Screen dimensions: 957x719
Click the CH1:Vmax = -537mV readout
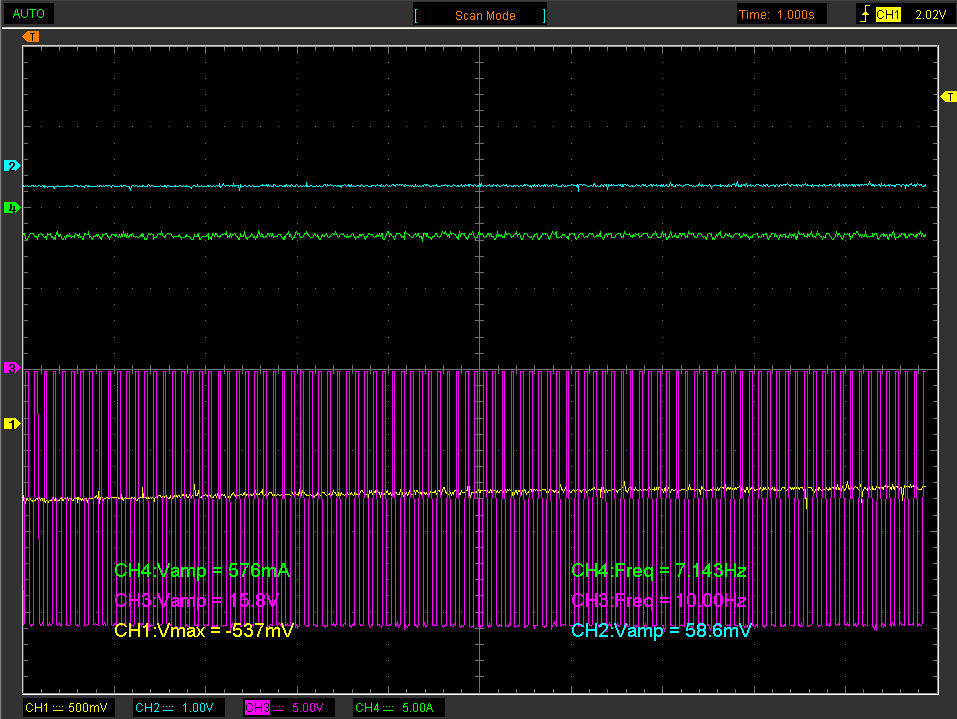click(x=204, y=631)
